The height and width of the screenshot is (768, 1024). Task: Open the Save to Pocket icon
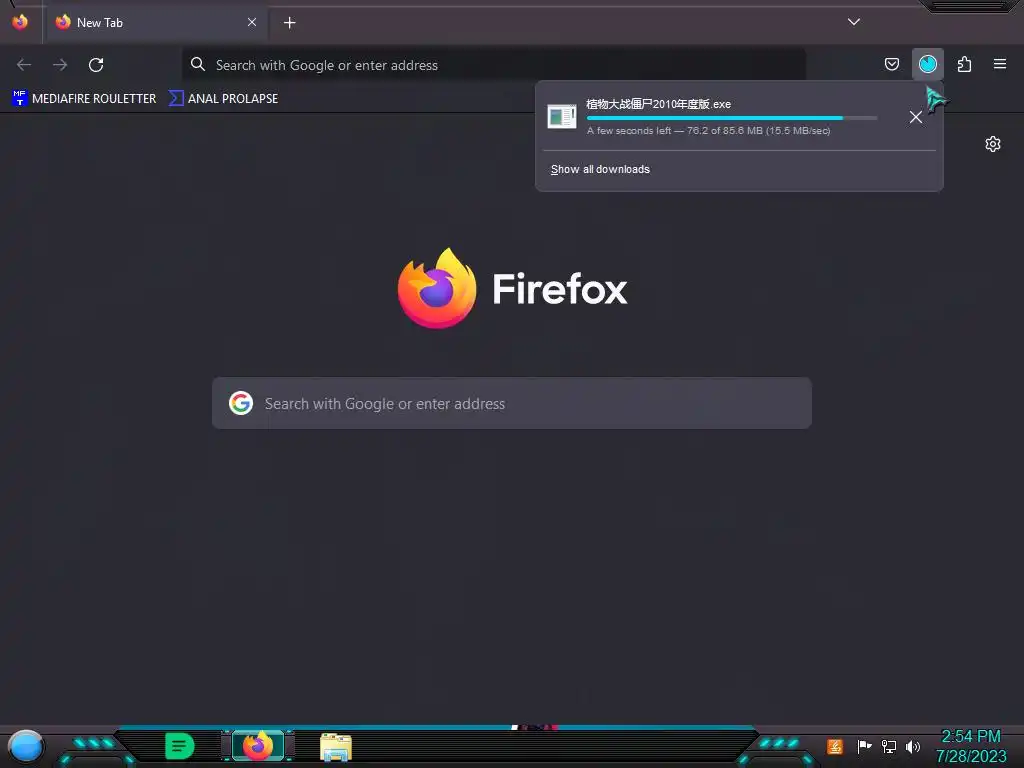pos(891,64)
